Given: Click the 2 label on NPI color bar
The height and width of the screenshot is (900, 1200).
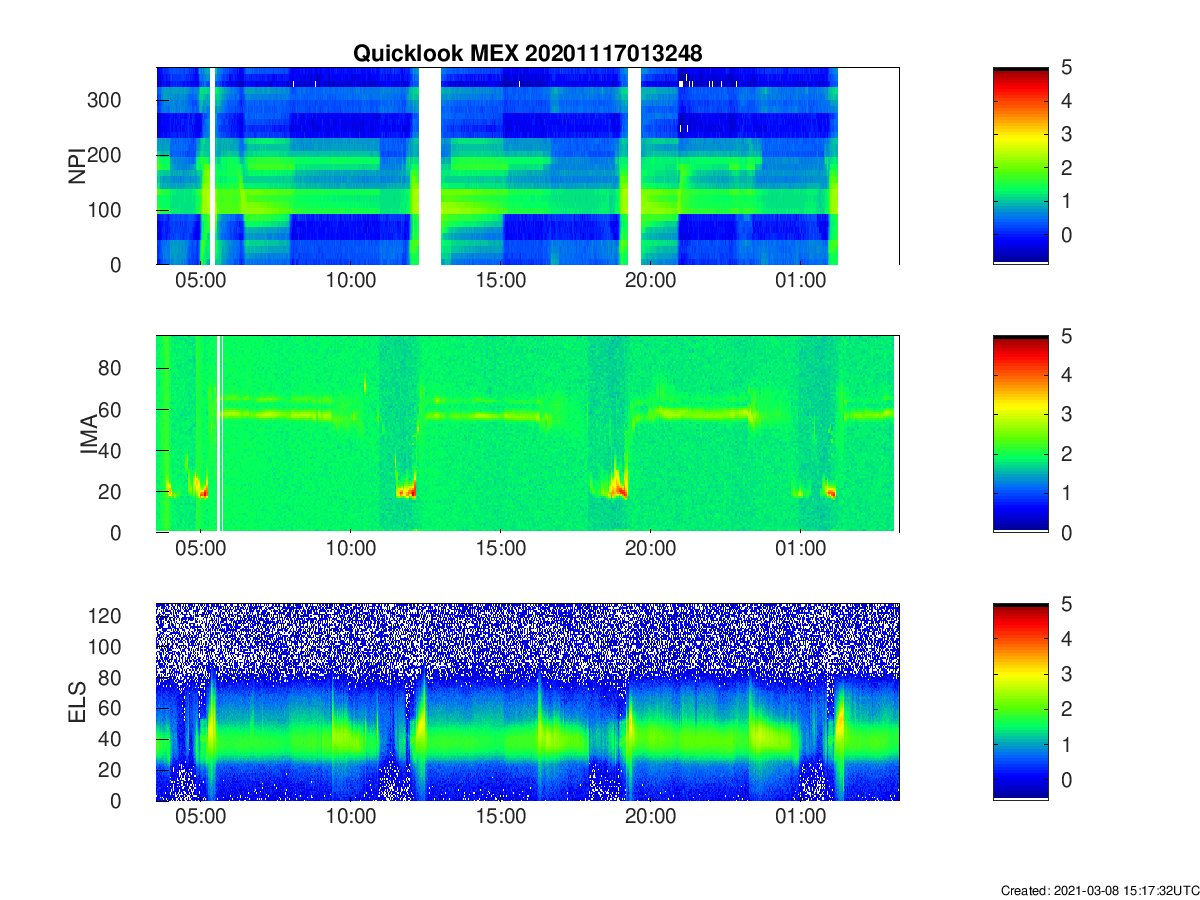Looking at the screenshot, I should click(1067, 168).
